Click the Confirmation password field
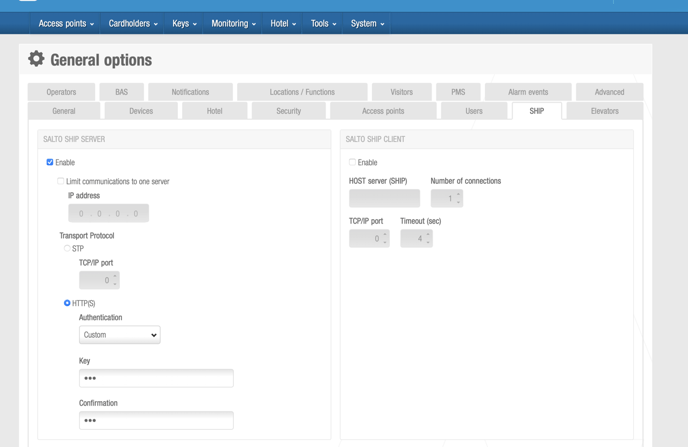The height and width of the screenshot is (447, 688). [156, 420]
